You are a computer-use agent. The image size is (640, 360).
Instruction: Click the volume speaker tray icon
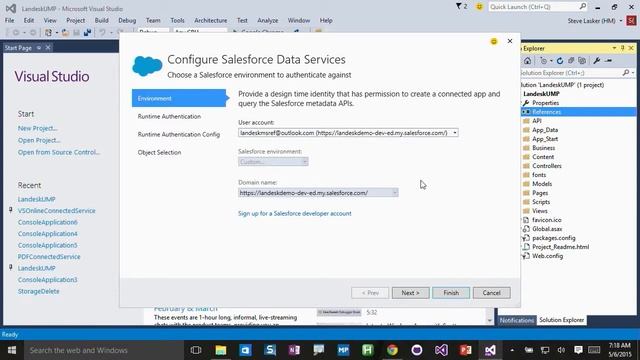(x=562, y=350)
